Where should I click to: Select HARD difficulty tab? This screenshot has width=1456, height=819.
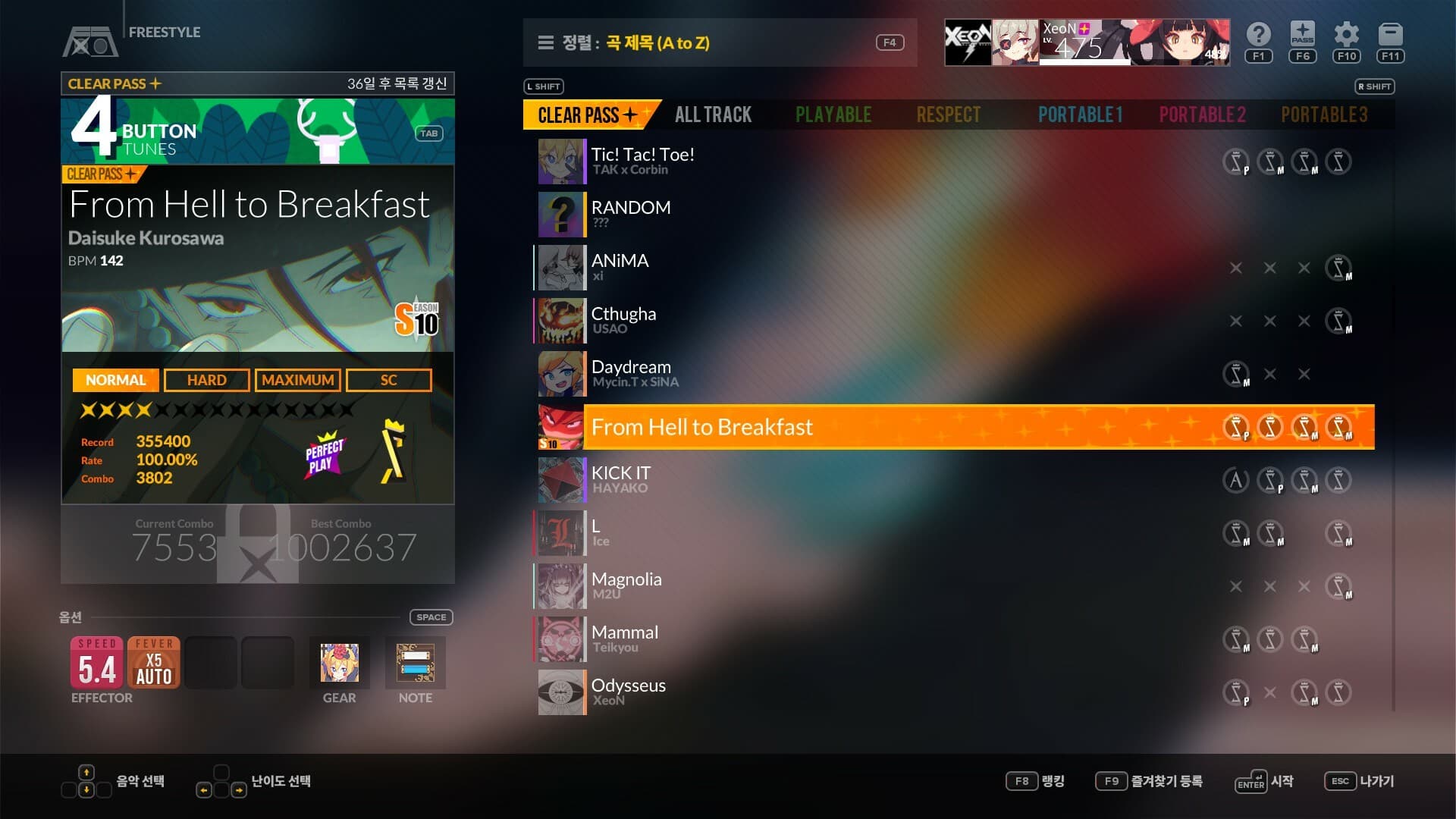pyautogui.click(x=206, y=379)
